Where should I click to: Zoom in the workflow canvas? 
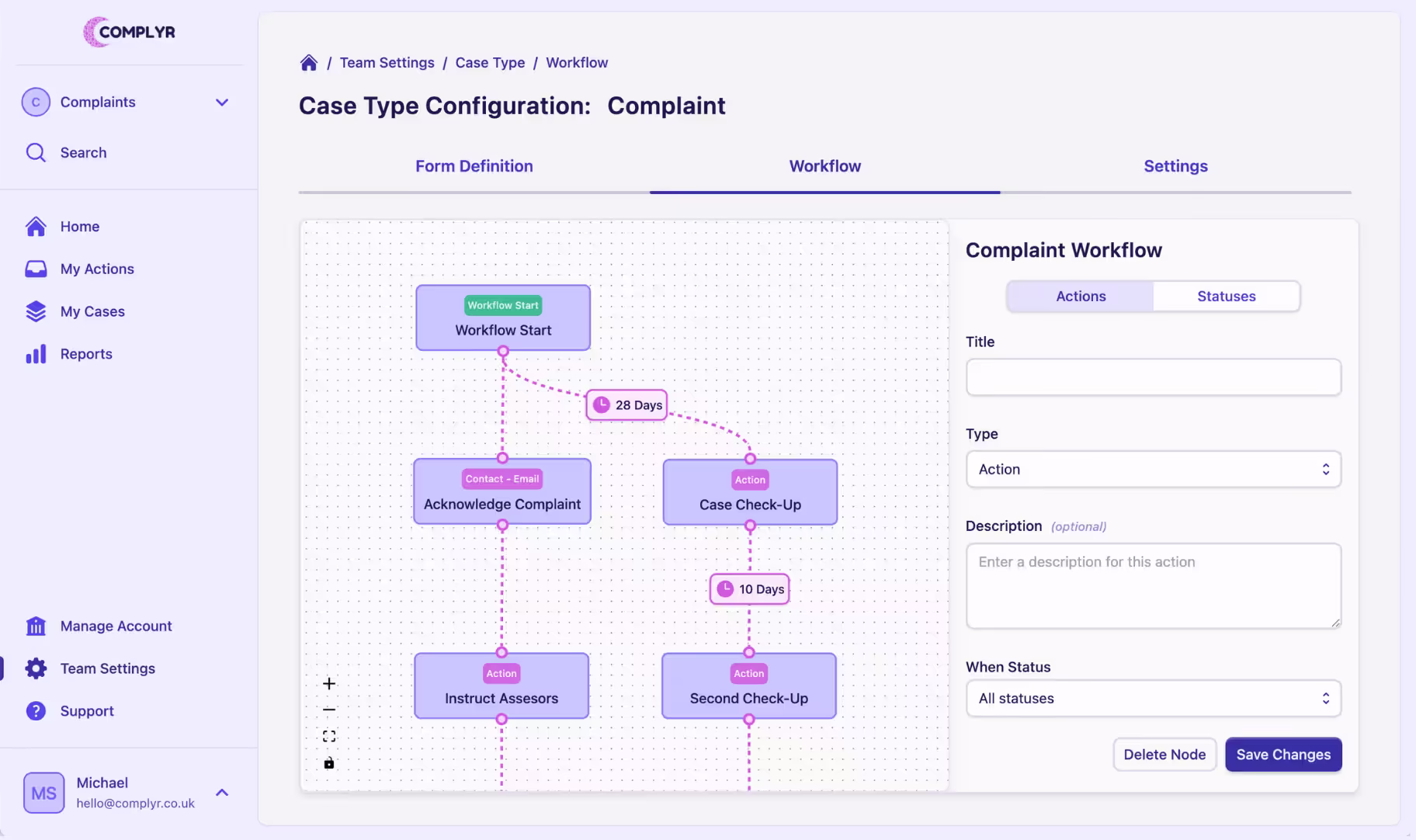pyautogui.click(x=329, y=683)
